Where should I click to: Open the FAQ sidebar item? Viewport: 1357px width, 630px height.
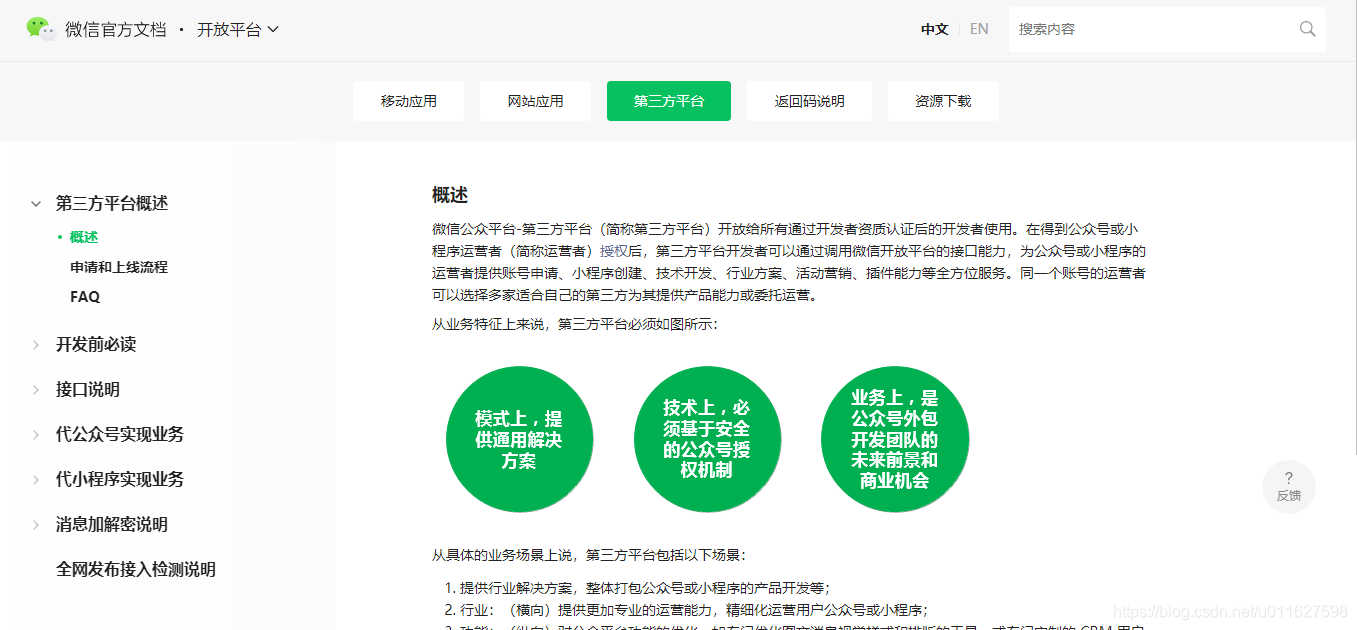(x=85, y=297)
